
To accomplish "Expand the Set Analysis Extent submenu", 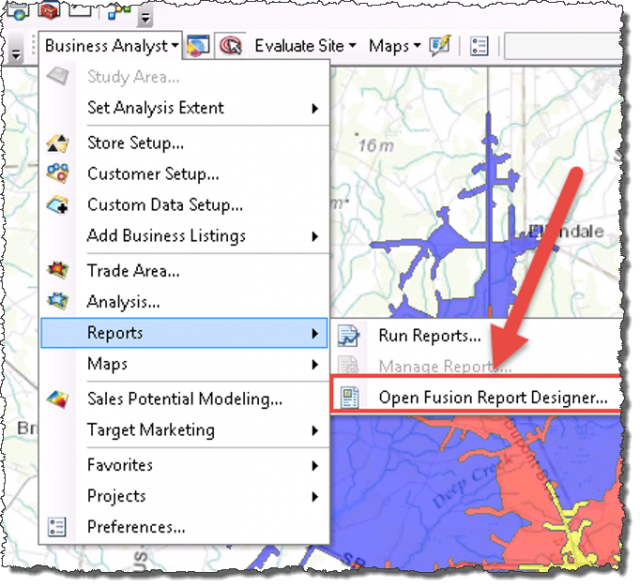I will [x=184, y=108].
